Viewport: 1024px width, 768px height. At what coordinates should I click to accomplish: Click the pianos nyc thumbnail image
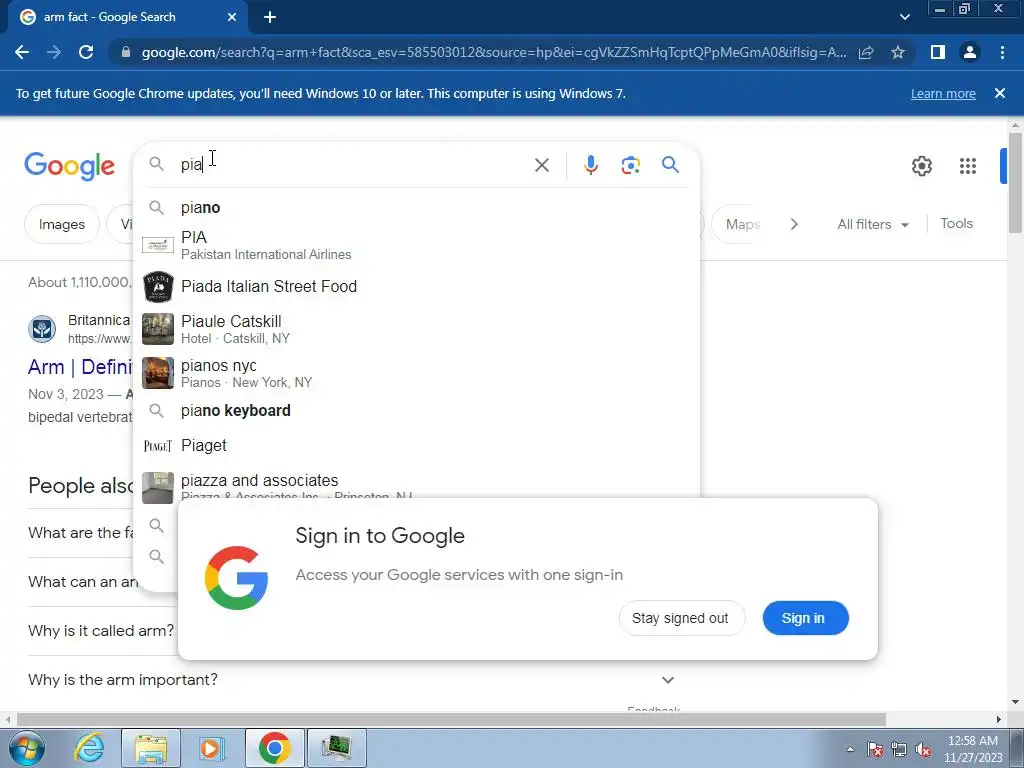(x=158, y=373)
